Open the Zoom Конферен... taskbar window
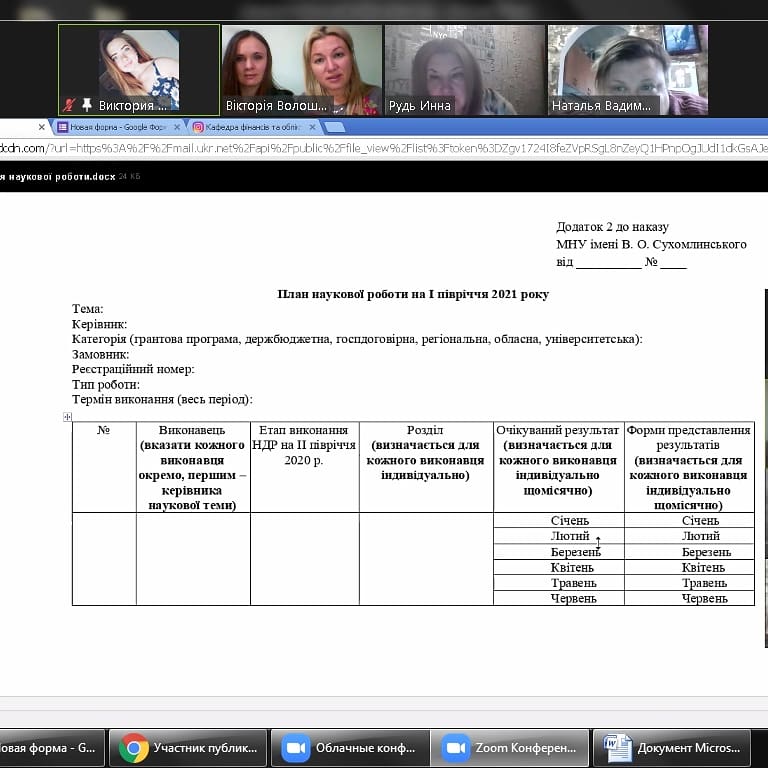The width and height of the screenshot is (768, 768). coord(511,747)
